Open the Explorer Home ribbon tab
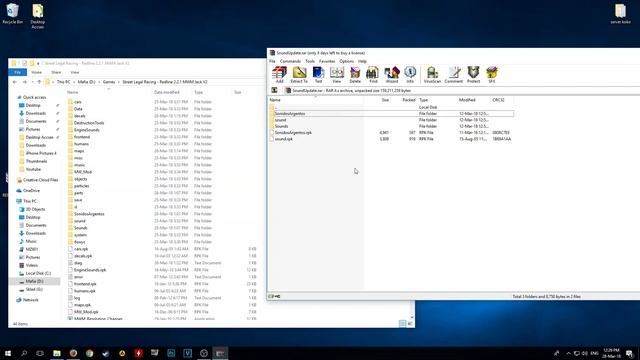Screen dimensions: 640x360 click(36, 72)
